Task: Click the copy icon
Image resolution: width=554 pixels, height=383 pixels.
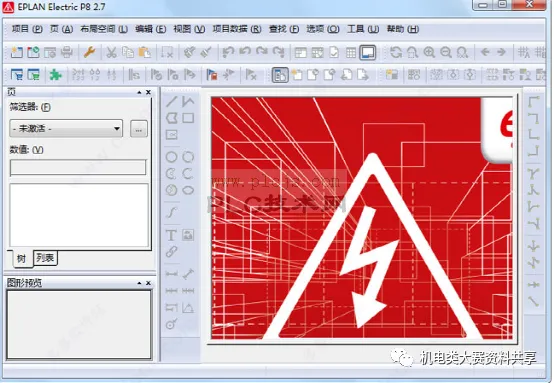Action: point(128,53)
